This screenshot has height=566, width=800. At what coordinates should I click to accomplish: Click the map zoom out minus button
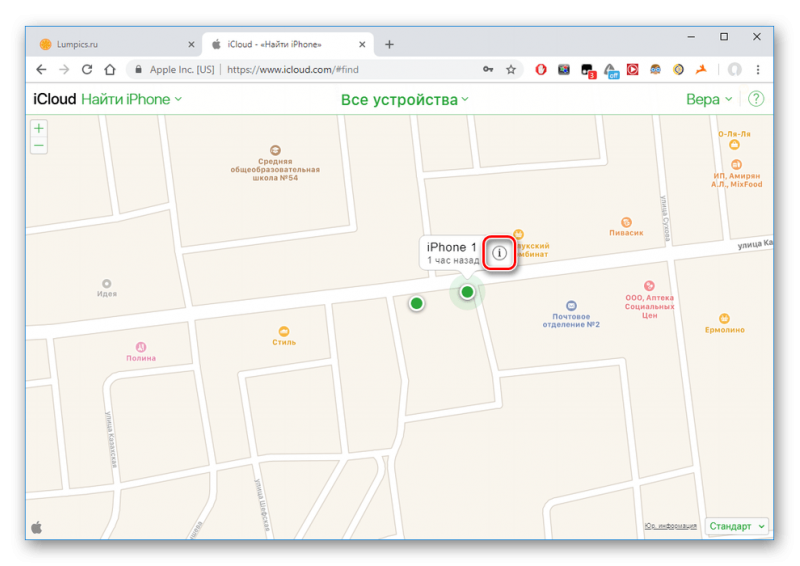pyautogui.click(x=39, y=145)
